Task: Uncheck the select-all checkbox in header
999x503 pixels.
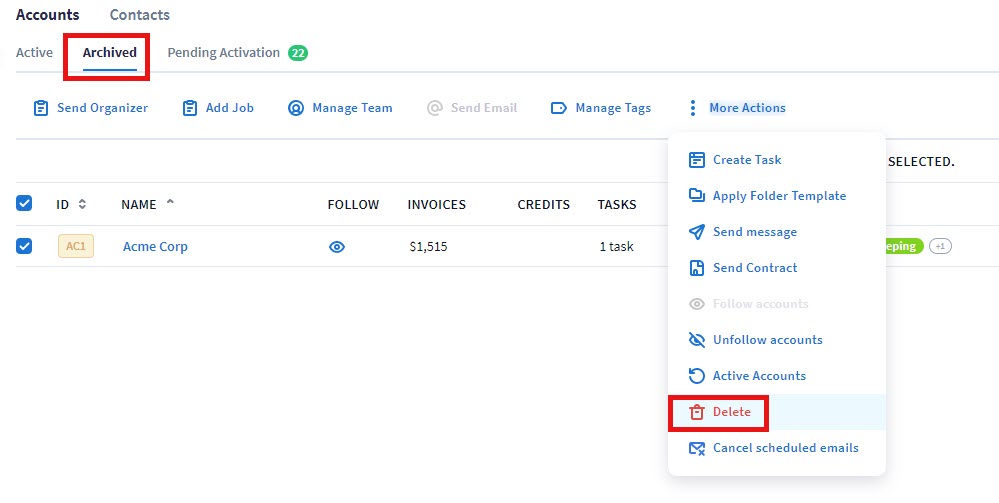Action: tap(25, 204)
